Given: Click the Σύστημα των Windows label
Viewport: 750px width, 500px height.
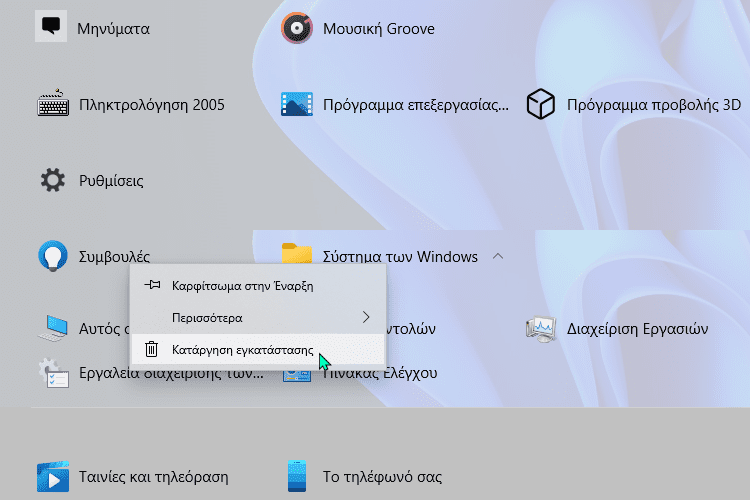Looking at the screenshot, I should [400, 257].
